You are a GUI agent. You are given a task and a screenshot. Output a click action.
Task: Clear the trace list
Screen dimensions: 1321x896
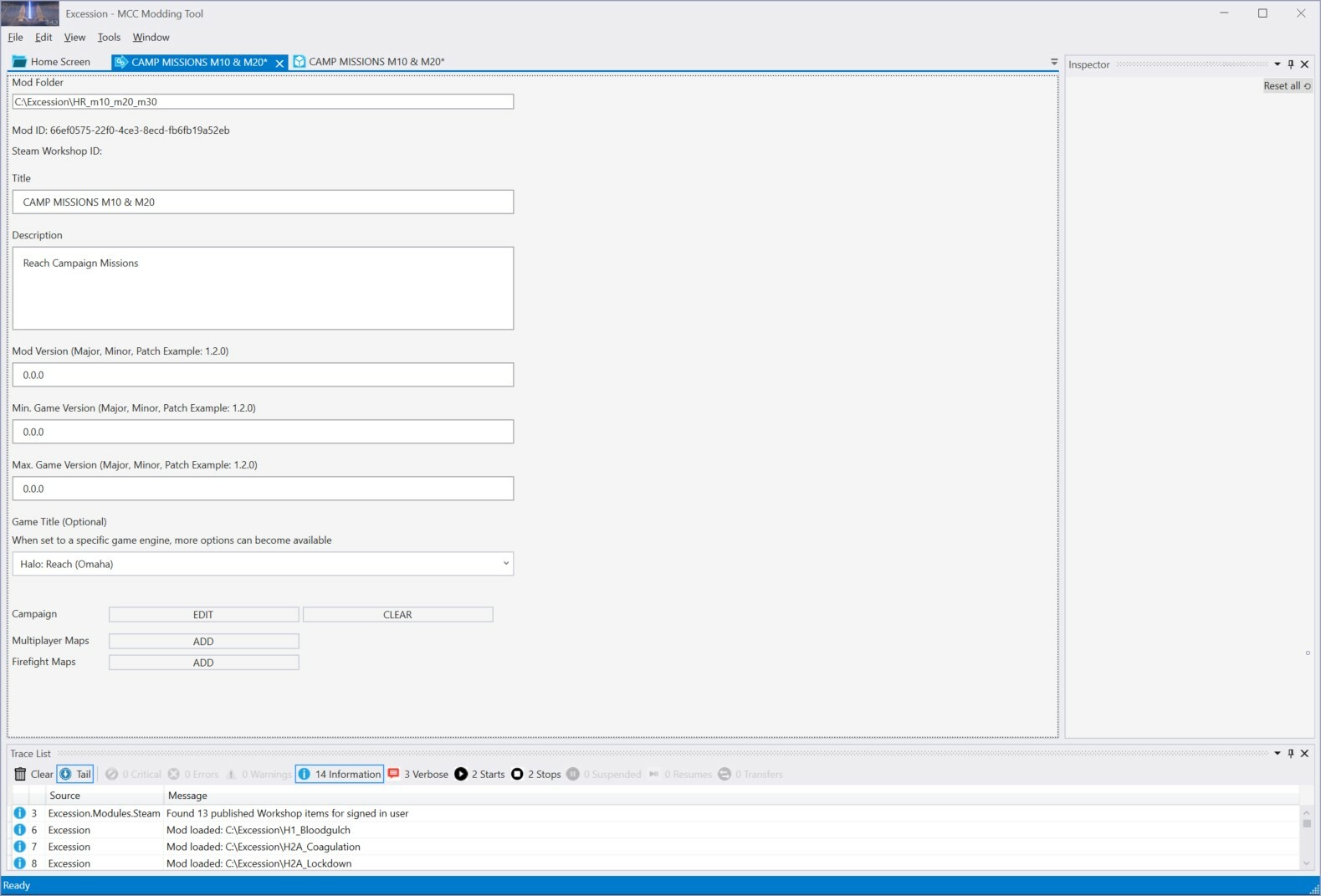click(33, 775)
